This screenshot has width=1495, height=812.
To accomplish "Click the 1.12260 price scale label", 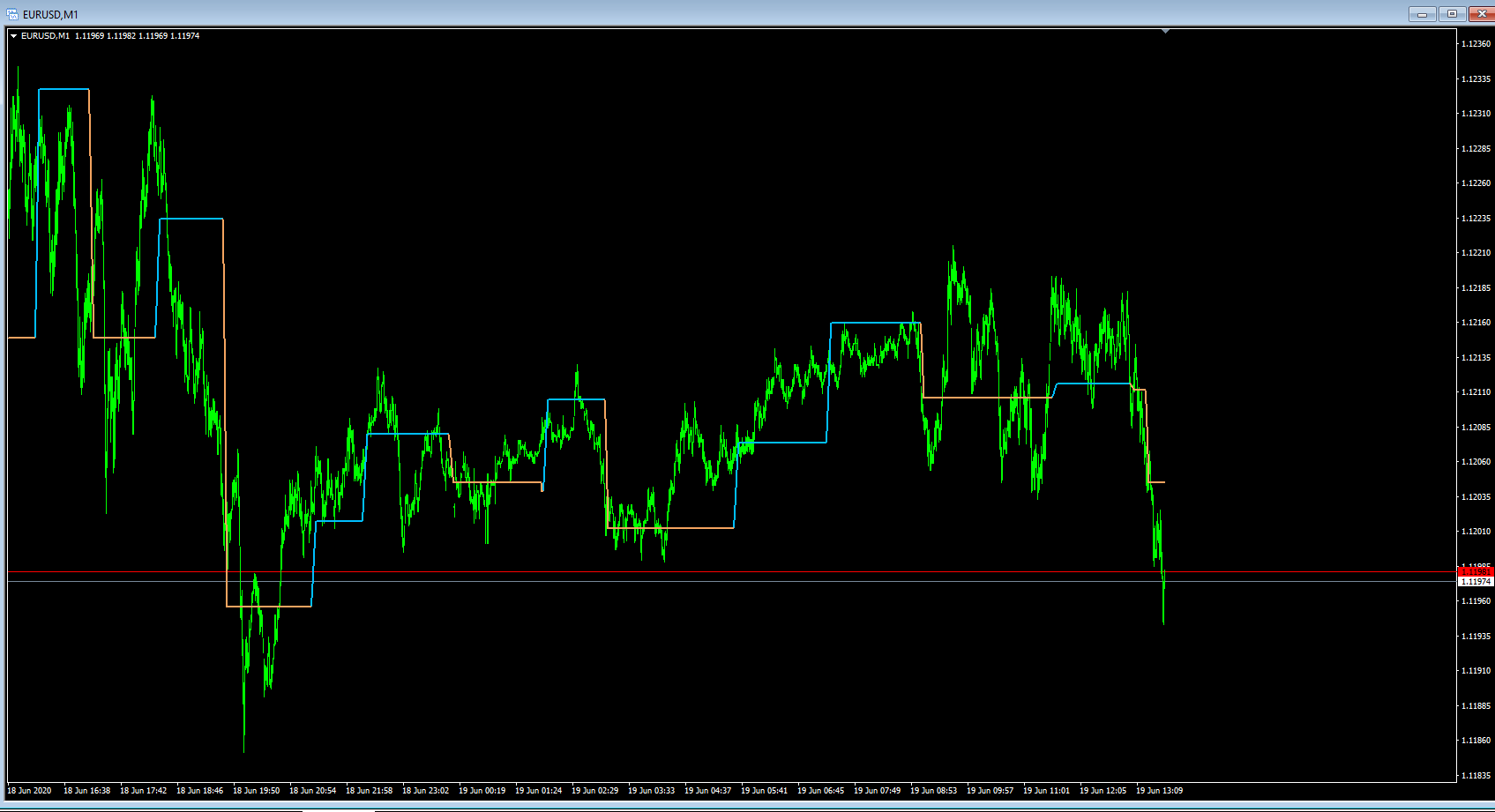I will 1476,183.
